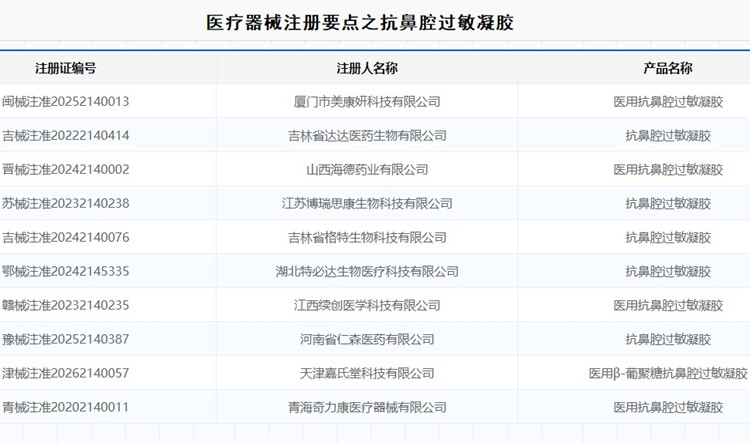Viewport: 750px width, 443px height.
Task: Click product name in 湖北特必达 row
Action: coord(668,271)
